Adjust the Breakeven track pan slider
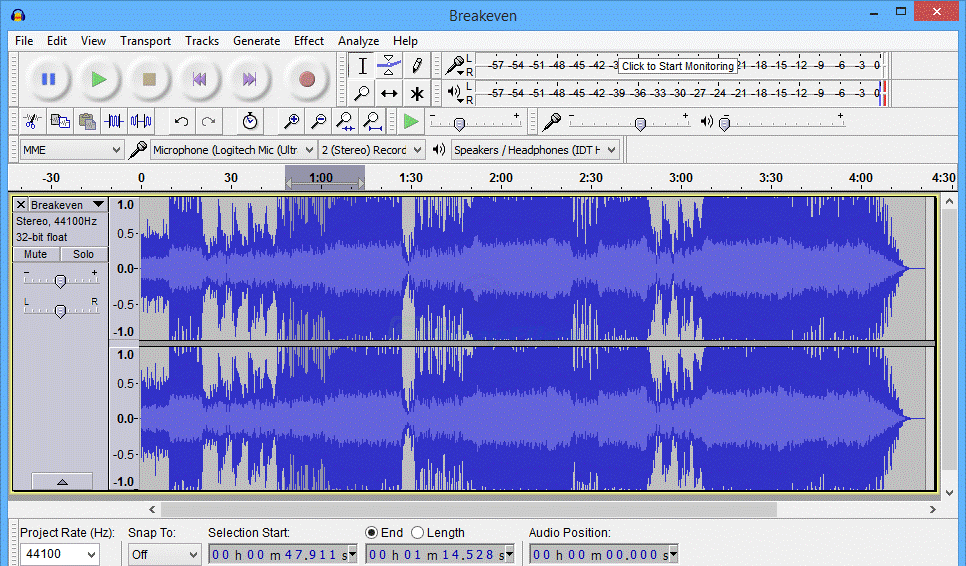The width and height of the screenshot is (966, 566). click(x=60, y=310)
